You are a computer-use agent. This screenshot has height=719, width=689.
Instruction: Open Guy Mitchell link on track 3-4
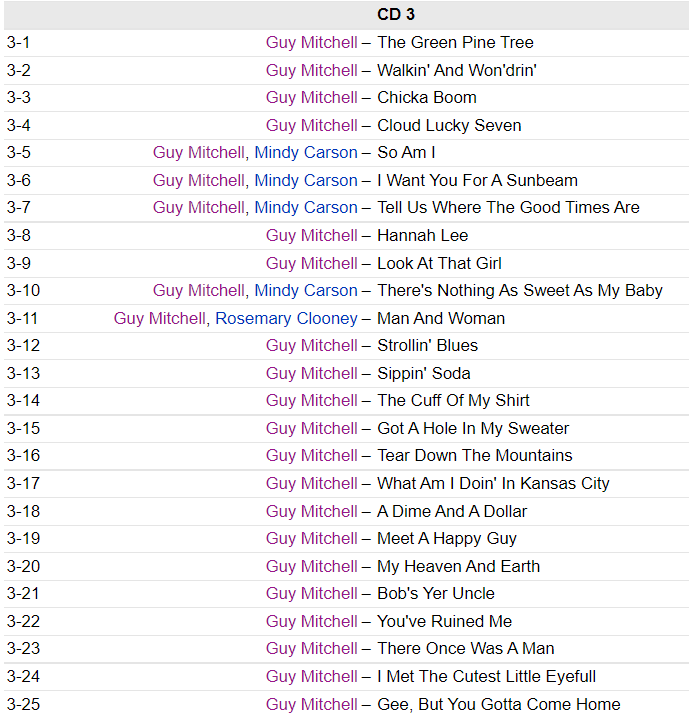coord(311,126)
